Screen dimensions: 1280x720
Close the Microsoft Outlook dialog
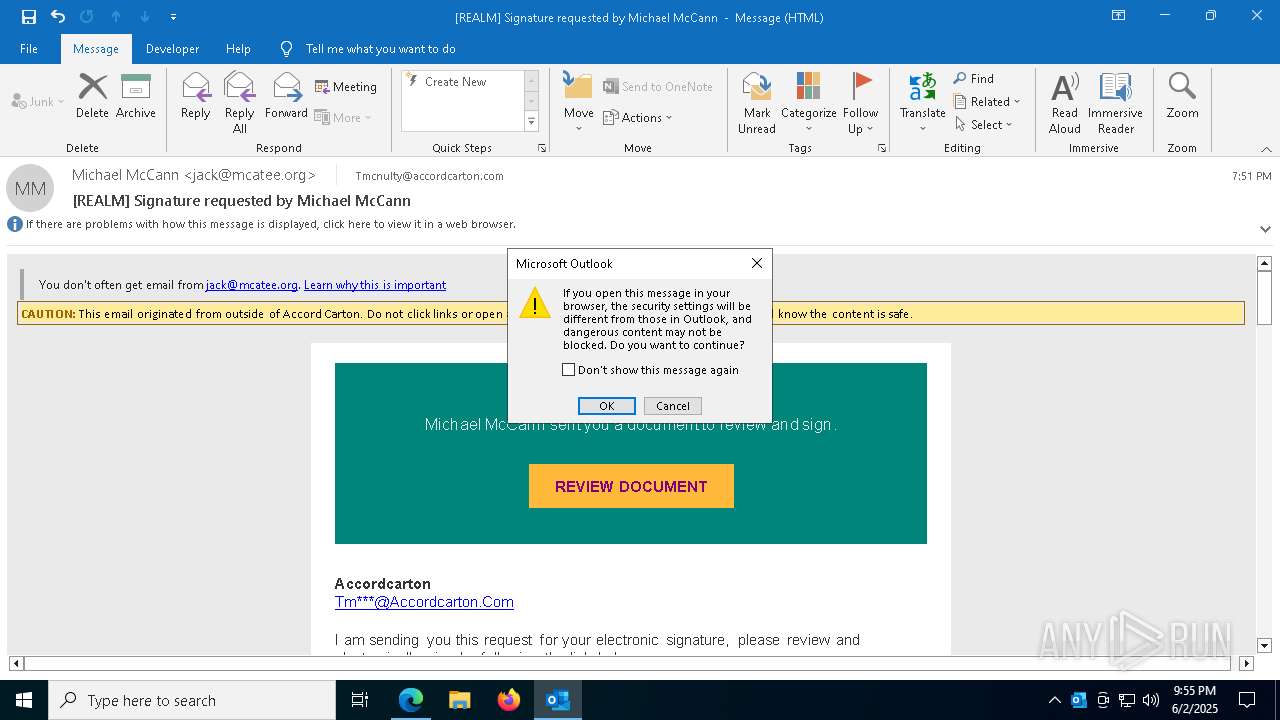(757, 263)
